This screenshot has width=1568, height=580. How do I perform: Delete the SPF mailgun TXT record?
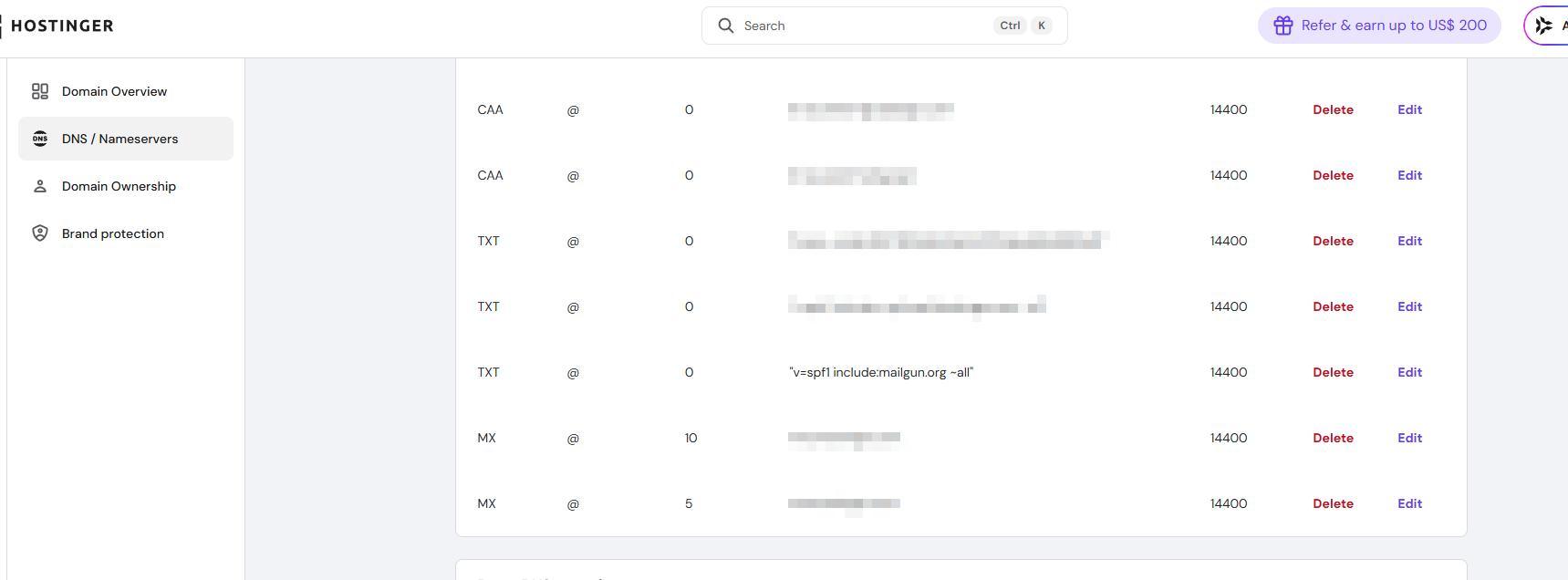click(x=1333, y=372)
